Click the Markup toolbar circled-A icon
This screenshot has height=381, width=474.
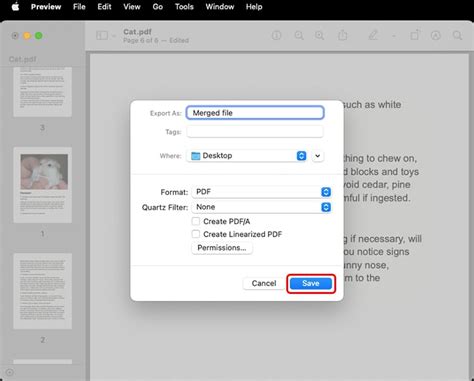tap(436, 35)
